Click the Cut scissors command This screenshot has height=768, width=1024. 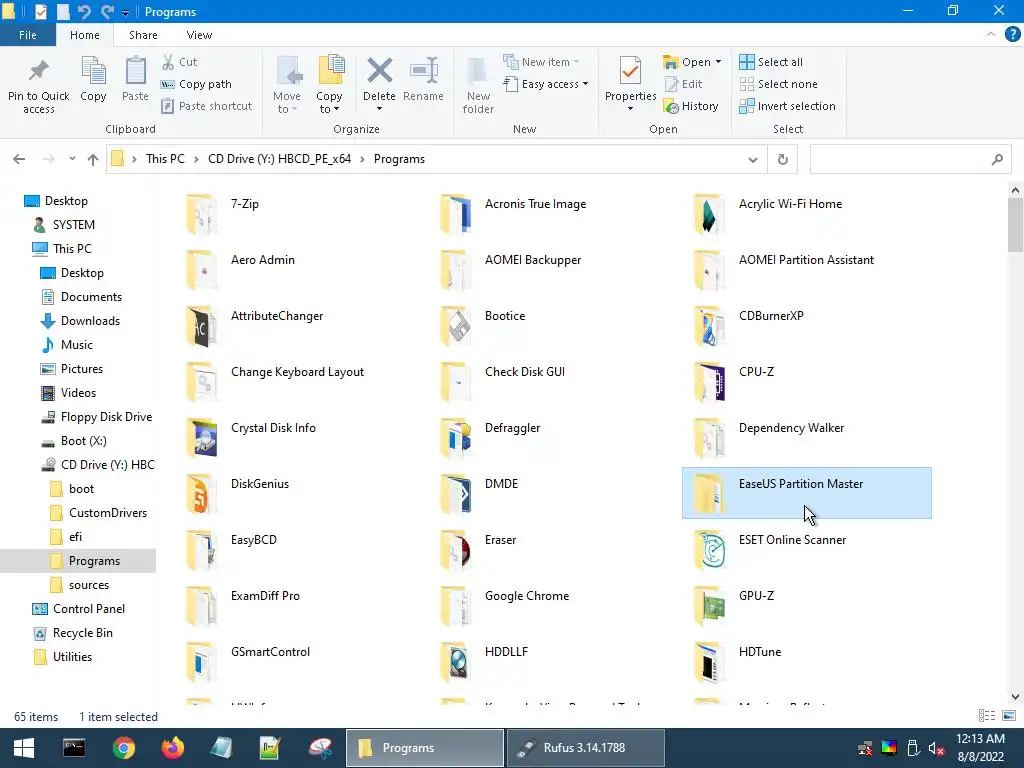coord(180,62)
